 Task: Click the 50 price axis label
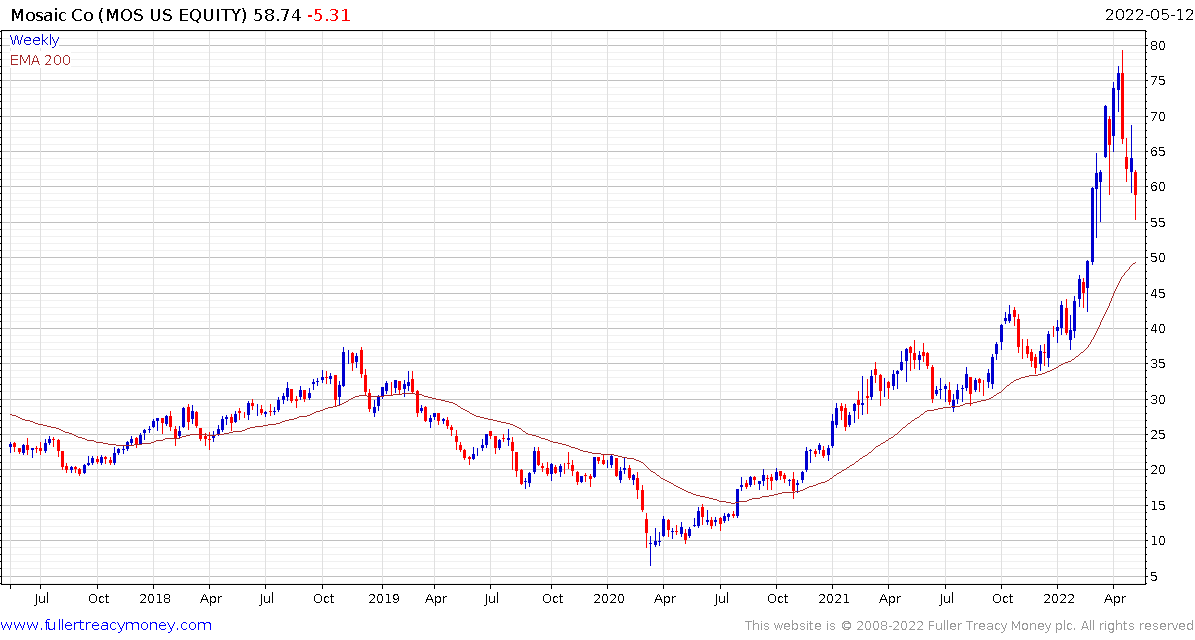coord(1158,258)
